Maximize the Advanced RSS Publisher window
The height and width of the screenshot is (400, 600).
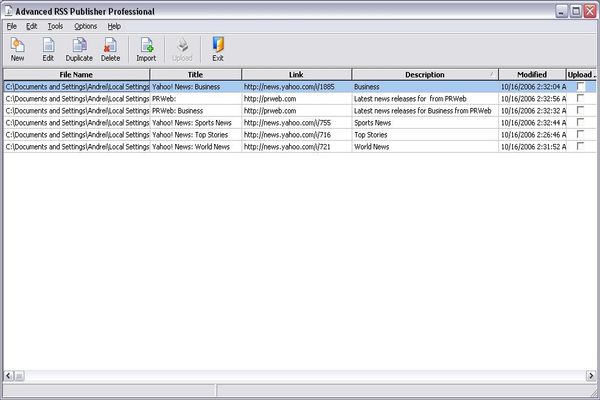tap(576, 11)
